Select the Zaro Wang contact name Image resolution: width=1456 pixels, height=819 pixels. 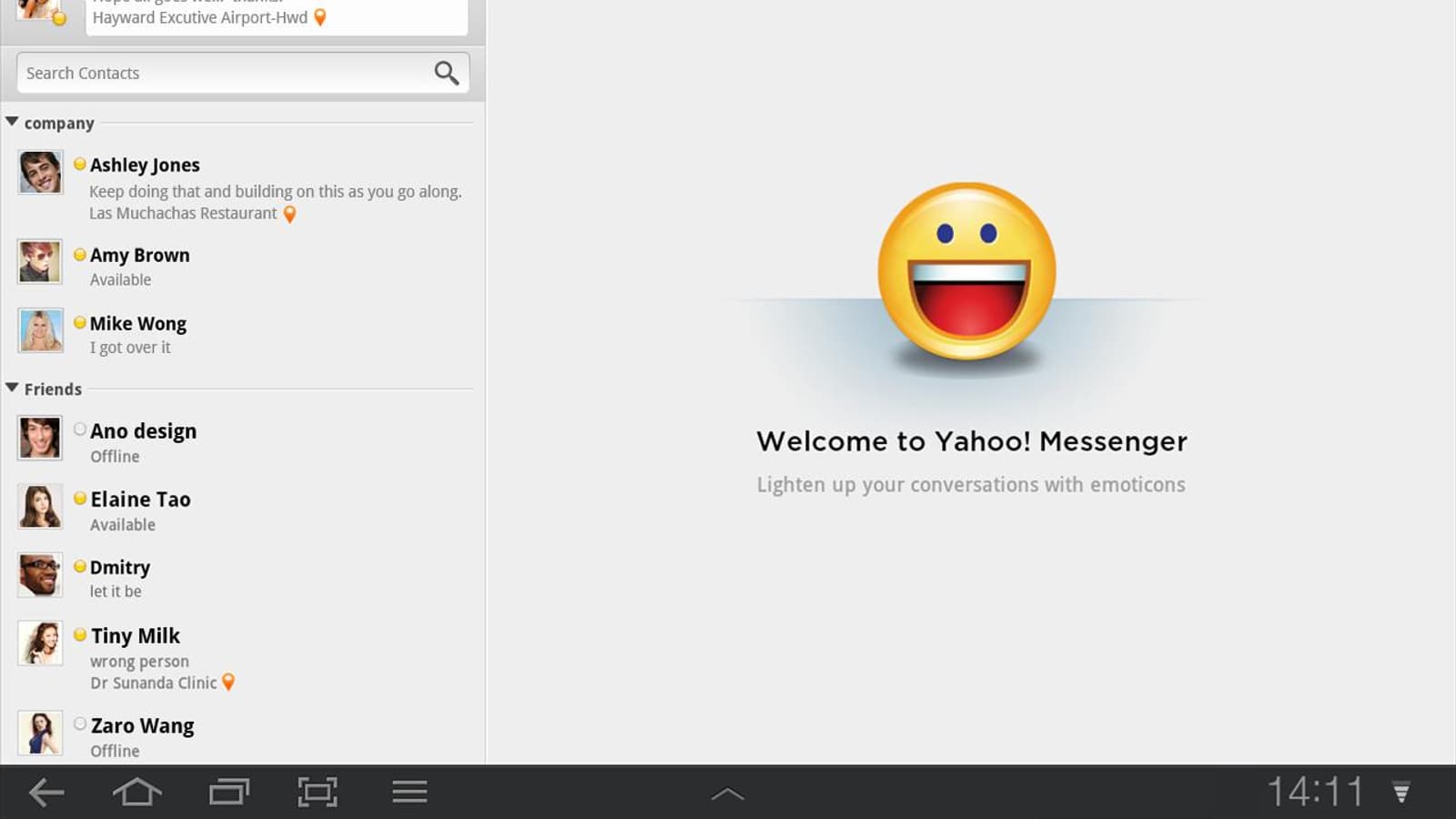[x=143, y=726]
